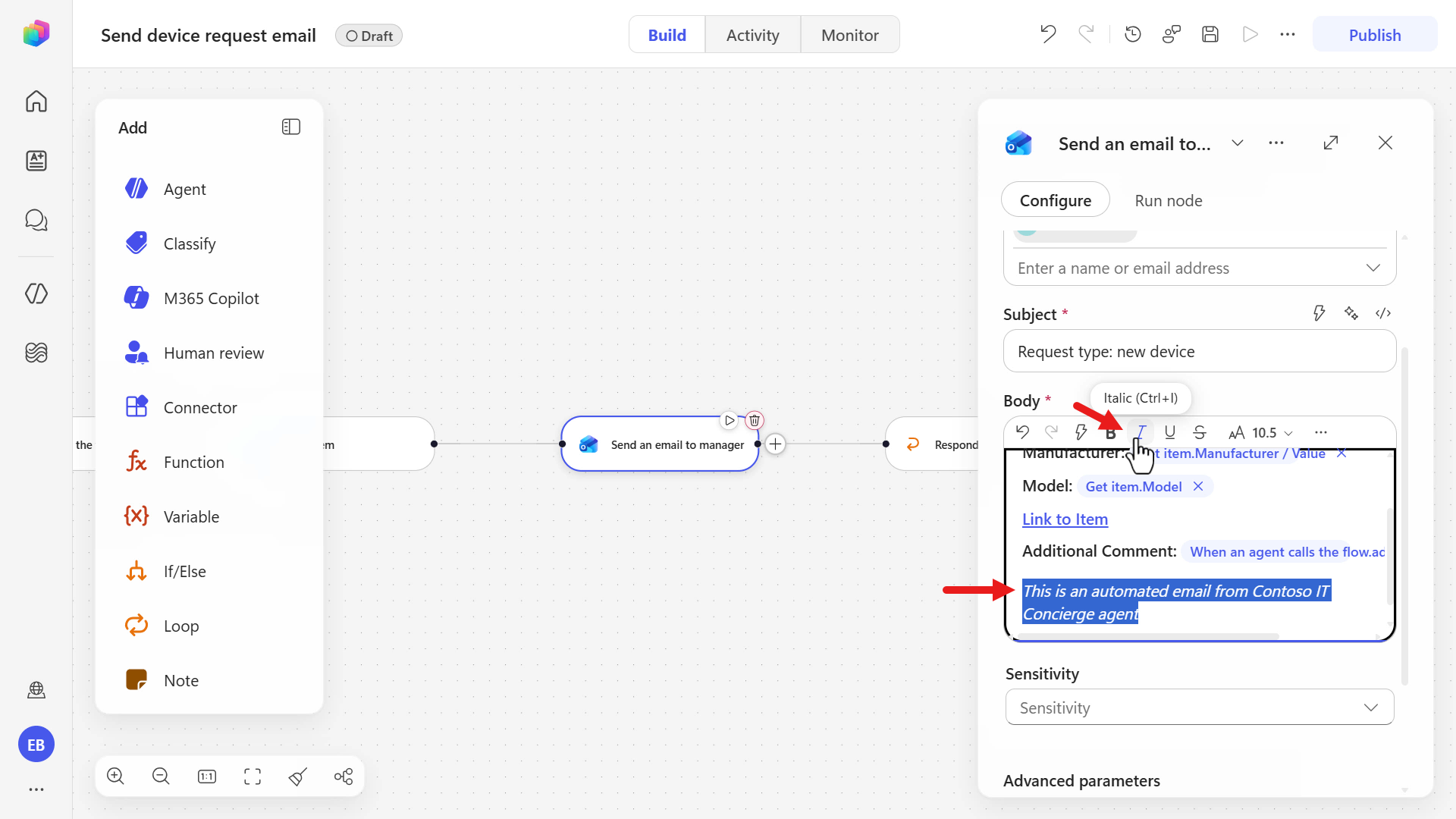1456x819 pixels.
Task: Click the Subject input field
Action: point(1200,351)
